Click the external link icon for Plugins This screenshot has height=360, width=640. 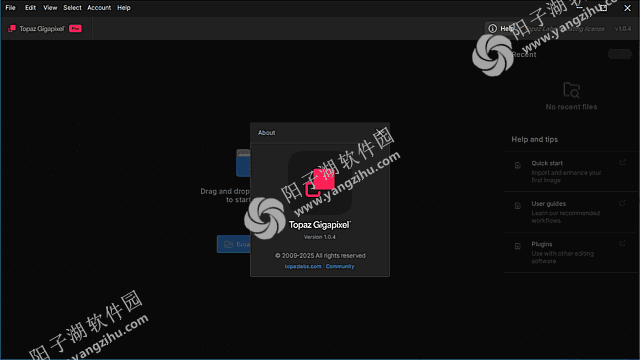(x=622, y=243)
